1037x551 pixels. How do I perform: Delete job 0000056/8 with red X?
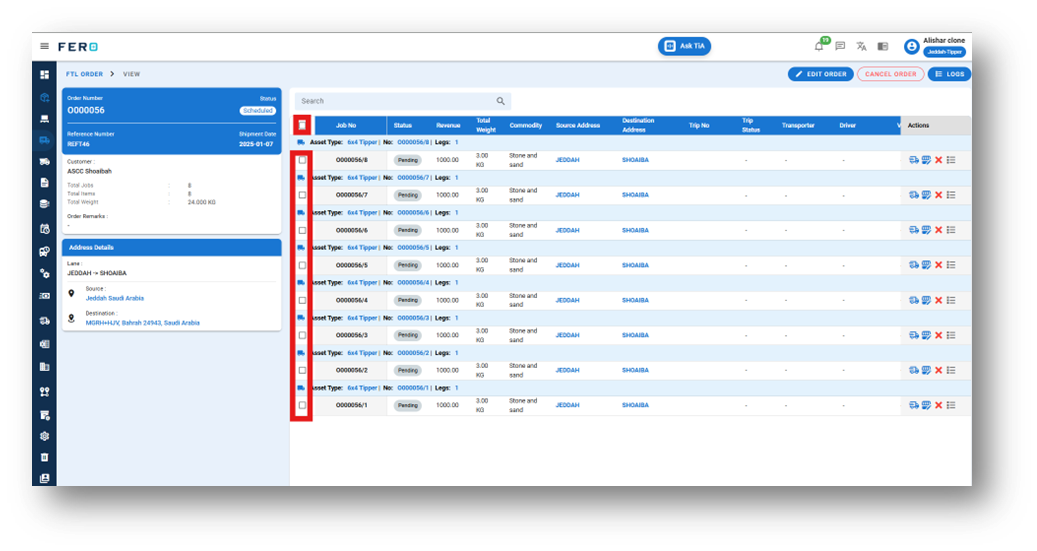point(938,160)
